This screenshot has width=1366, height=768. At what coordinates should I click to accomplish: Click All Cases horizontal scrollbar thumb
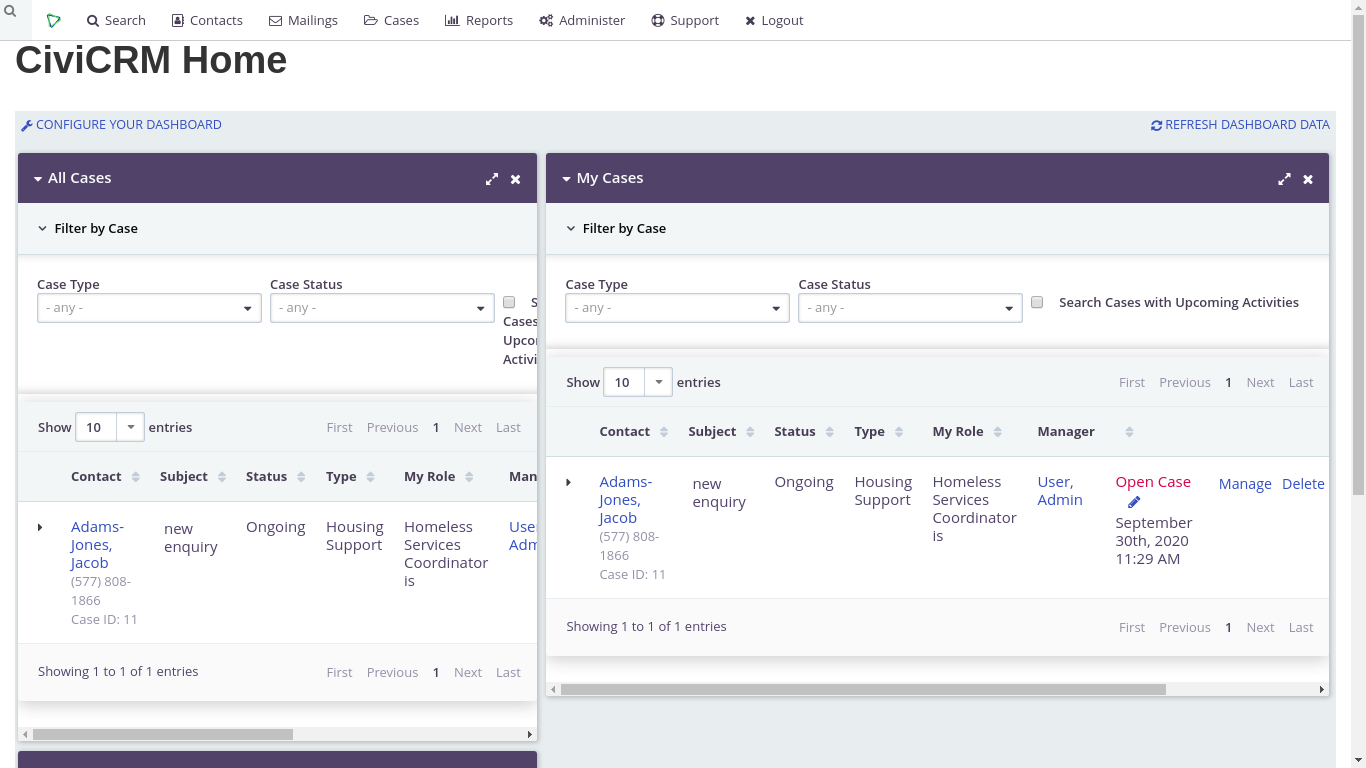coord(163,734)
